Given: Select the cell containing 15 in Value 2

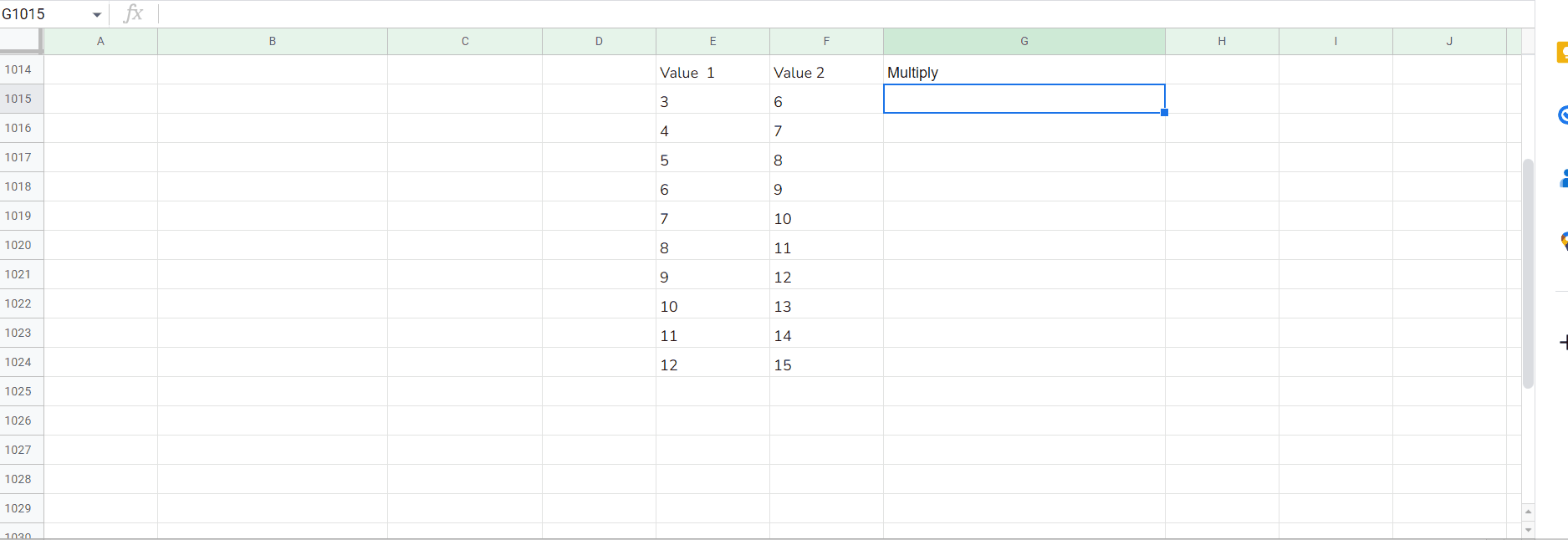Looking at the screenshot, I should click(x=826, y=364).
